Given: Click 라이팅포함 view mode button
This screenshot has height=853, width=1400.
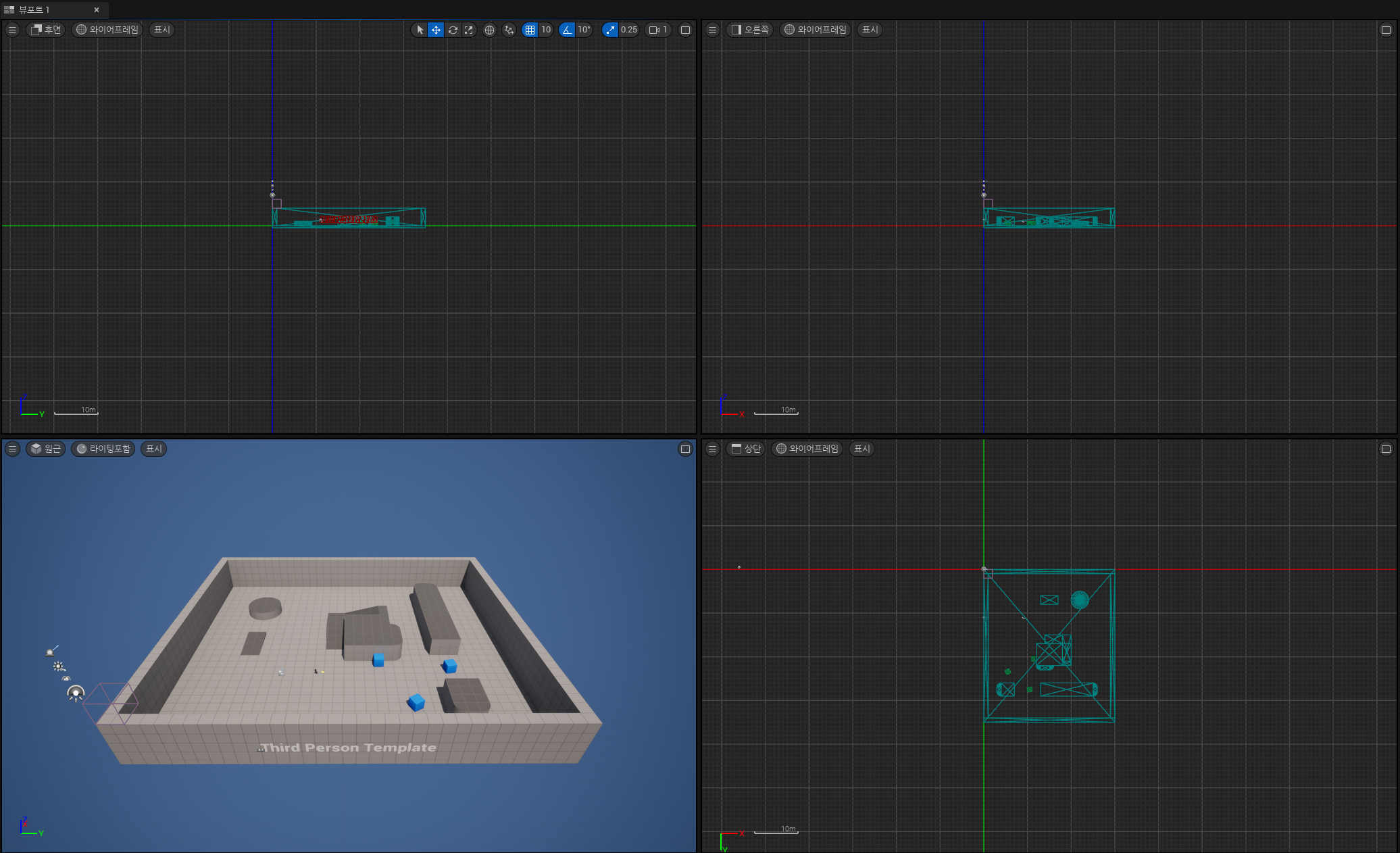Looking at the screenshot, I should tap(103, 449).
